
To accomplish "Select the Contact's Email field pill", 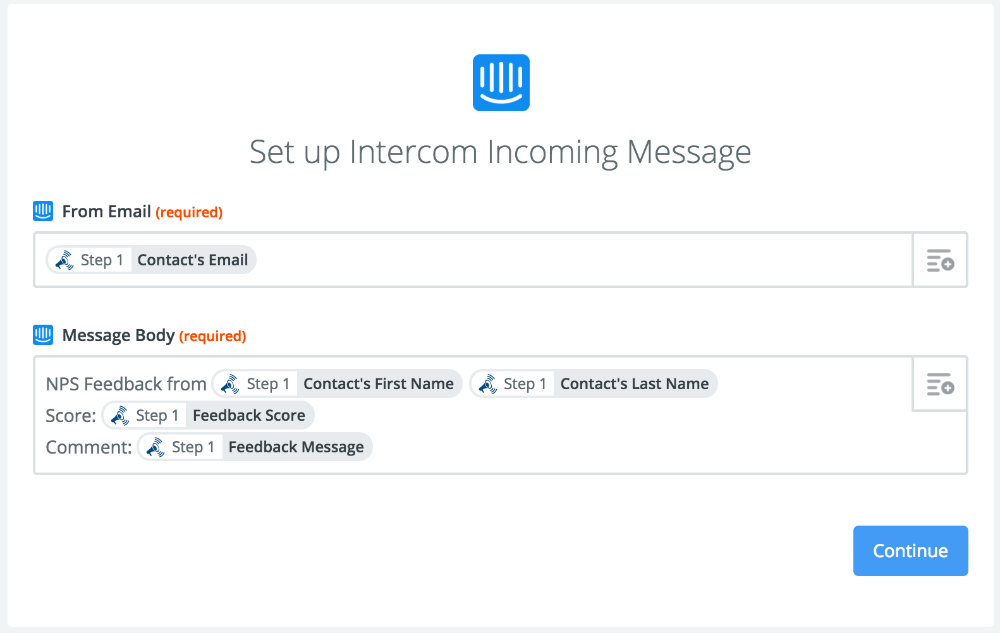I will [192, 260].
